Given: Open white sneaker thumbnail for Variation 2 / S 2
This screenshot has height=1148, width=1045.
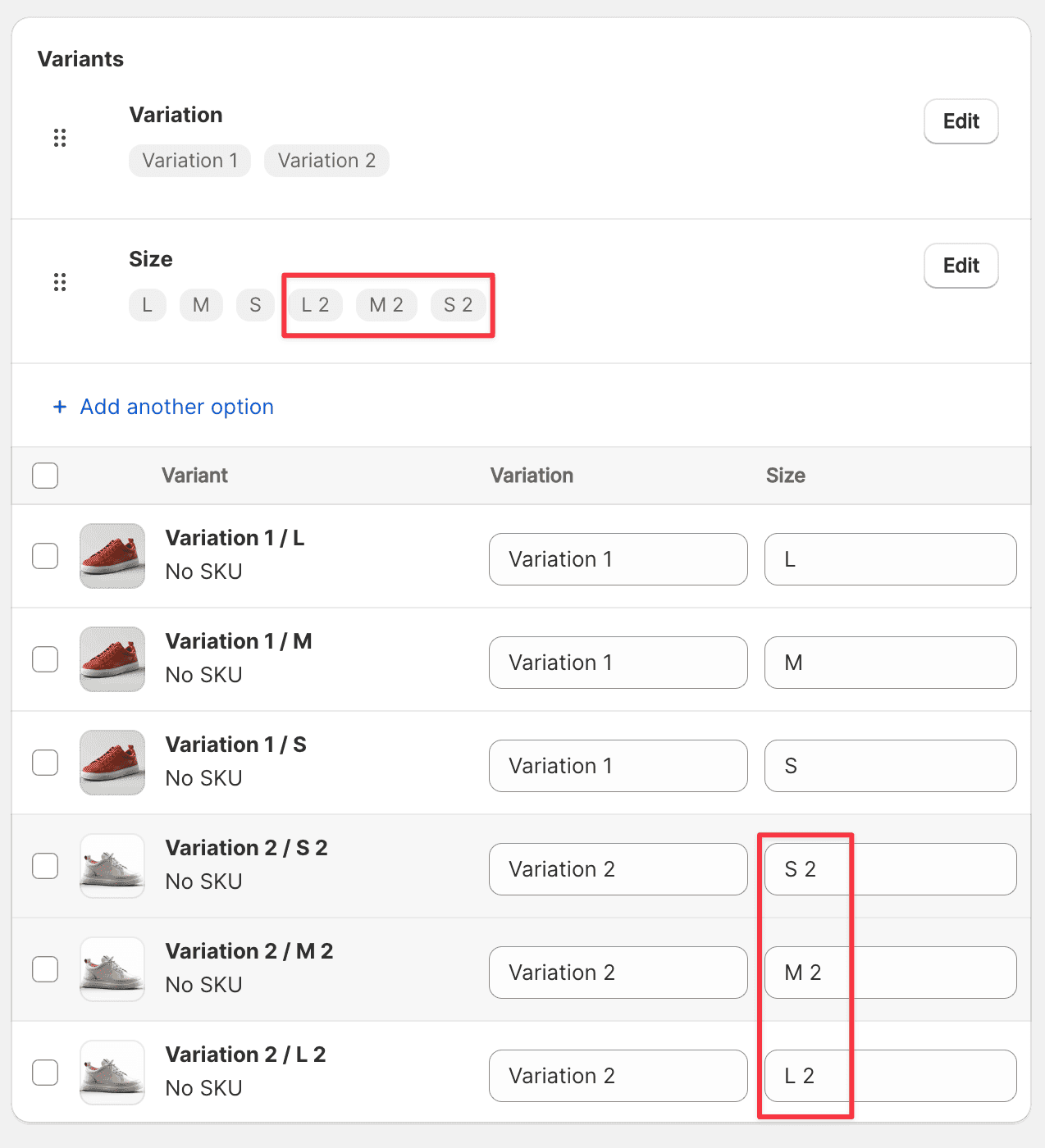Looking at the screenshot, I should (112, 866).
